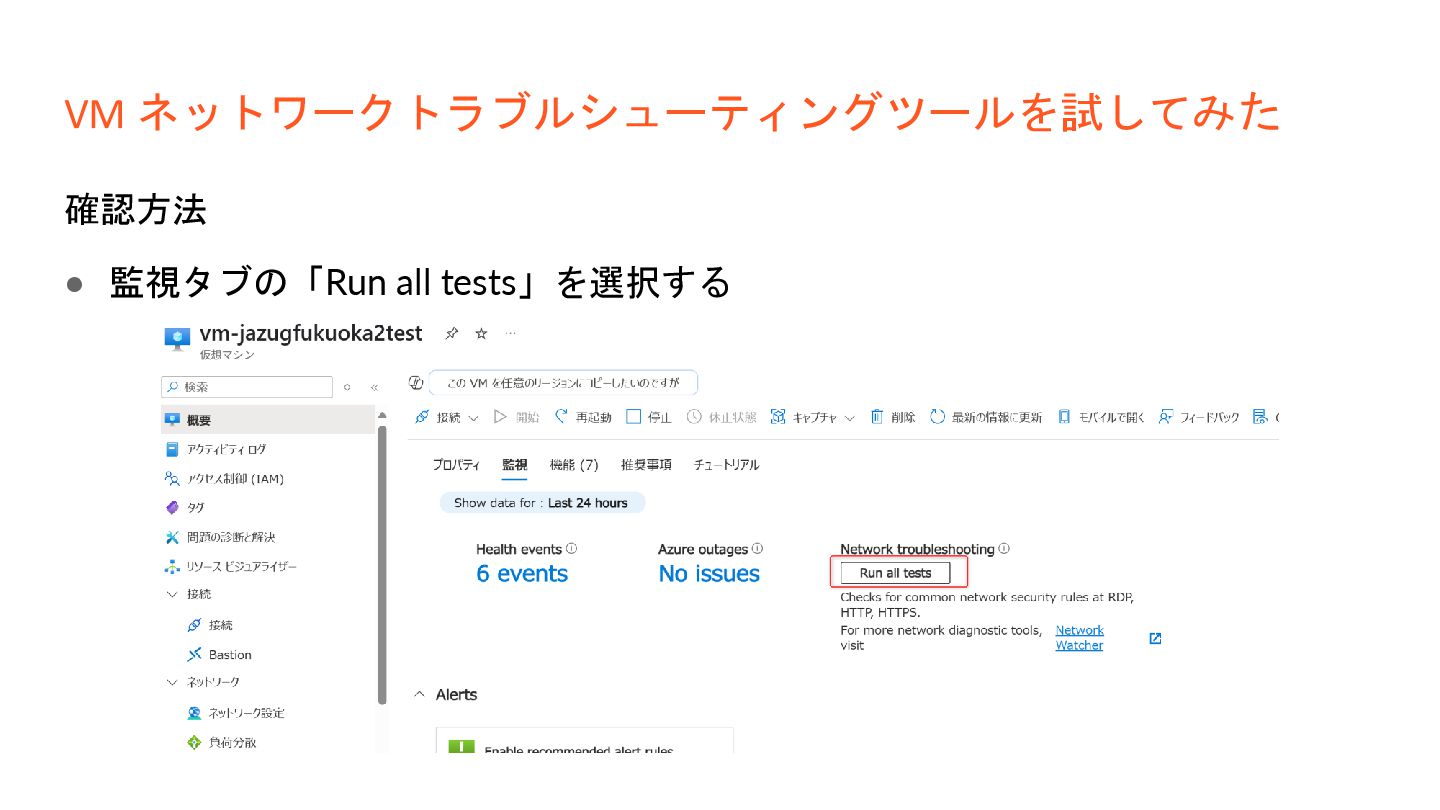The width and height of the screenshot is (1440, 810).
Task: Click 休止状態 in the toolbar
Action: [721, 417]
